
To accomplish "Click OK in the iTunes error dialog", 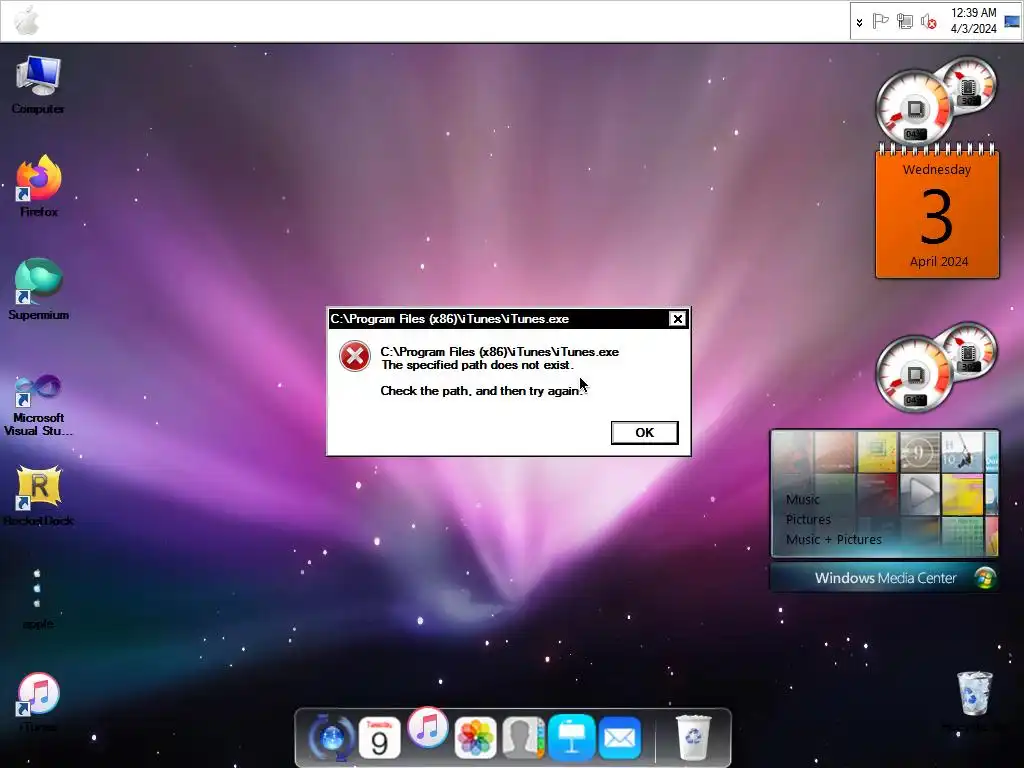I will pyautogui.click(x=645, y=432).
